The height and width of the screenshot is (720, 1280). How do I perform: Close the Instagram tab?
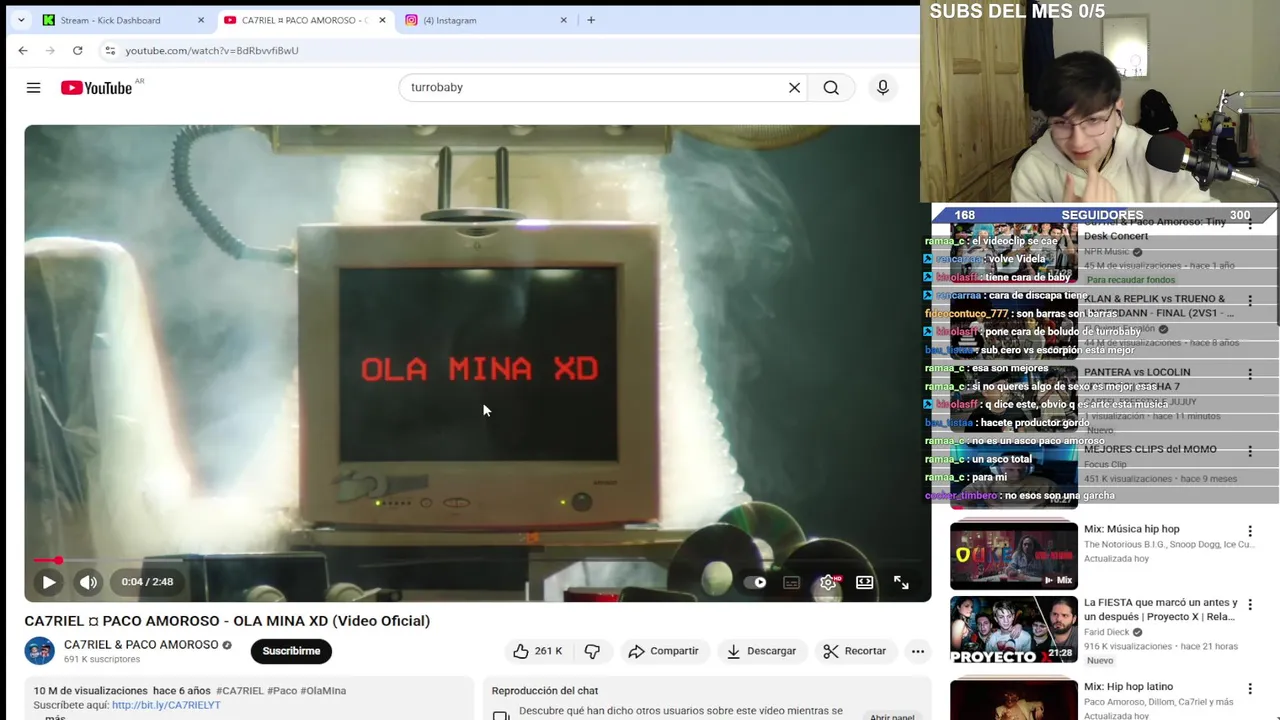click(563, 20)
